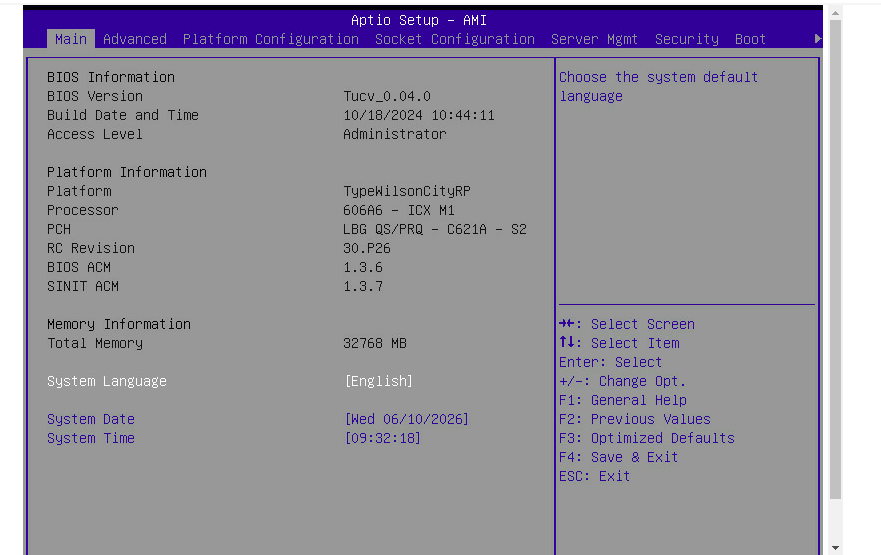Viewport: 881px width, 555px height.
Task: Click BIOS ACM value 1.3.6
Action: (363, 267)
